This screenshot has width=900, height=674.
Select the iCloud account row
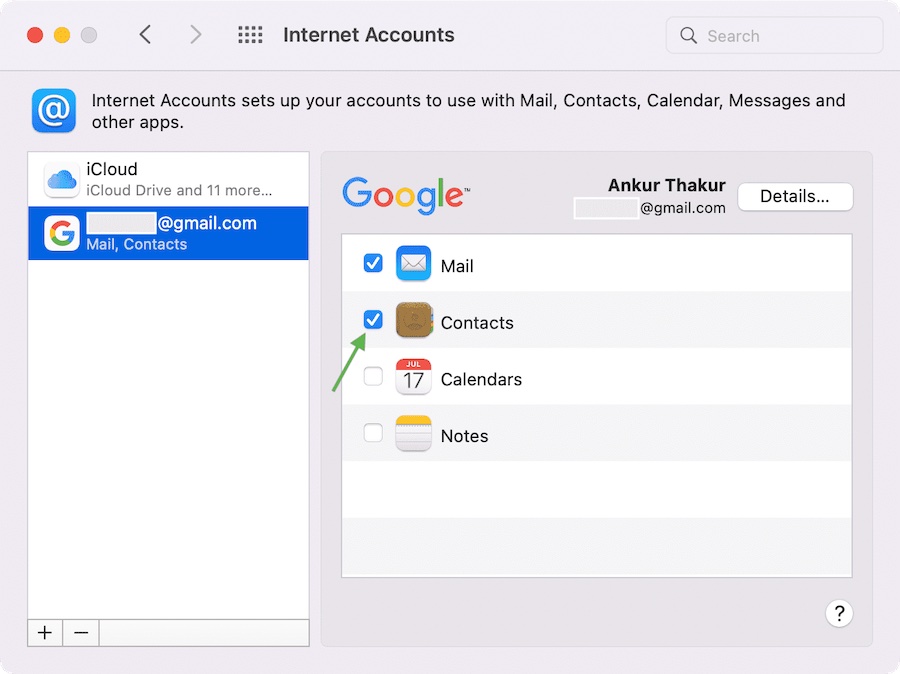click(x=168, y=180)
